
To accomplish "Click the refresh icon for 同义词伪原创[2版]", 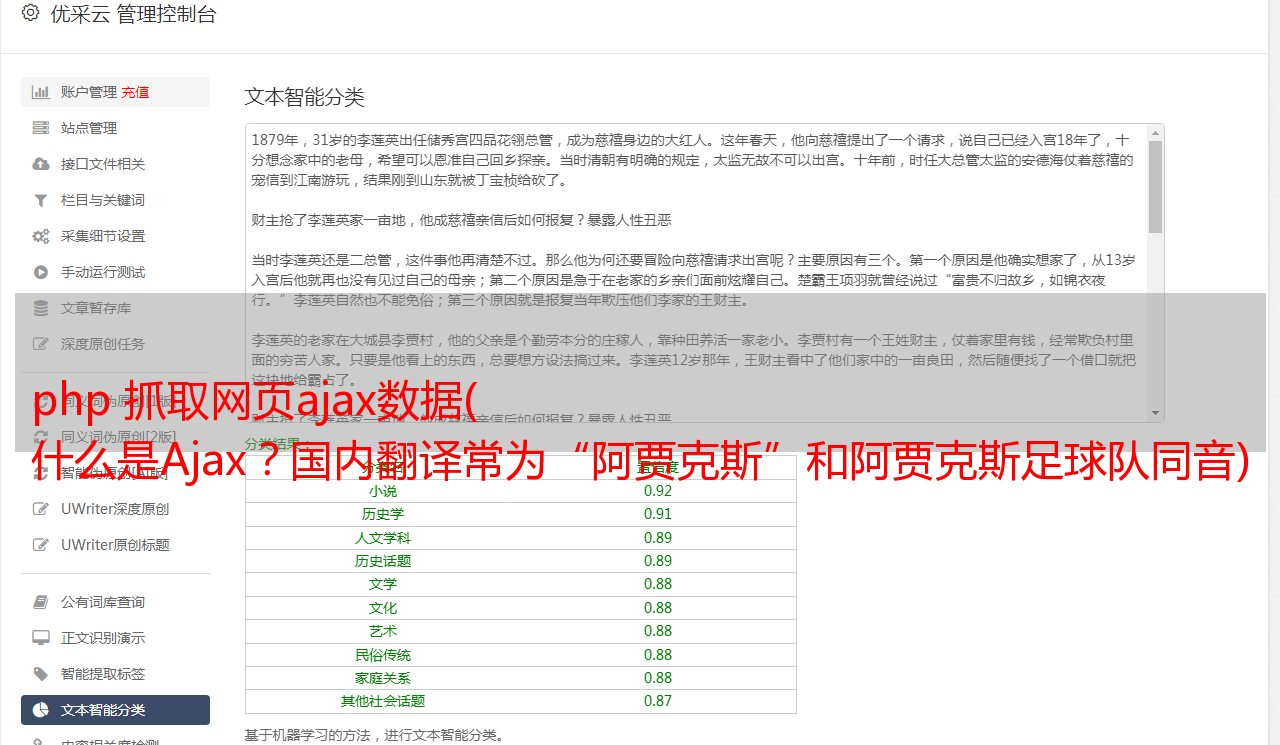I will tap(41, 437).
